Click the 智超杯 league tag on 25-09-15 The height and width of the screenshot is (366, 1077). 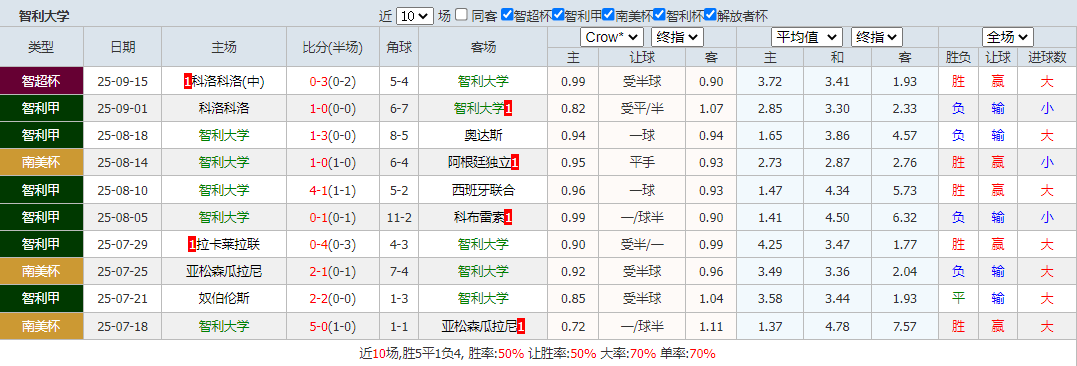point(41,81)
